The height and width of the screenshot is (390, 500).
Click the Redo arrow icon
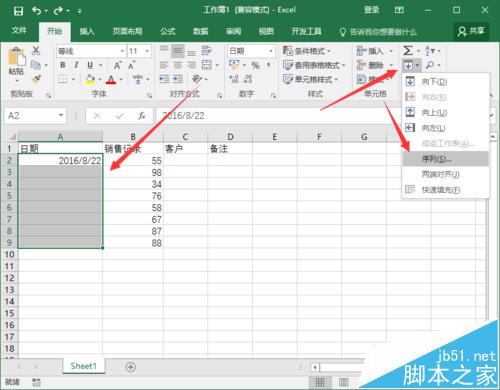pos(58,11)
